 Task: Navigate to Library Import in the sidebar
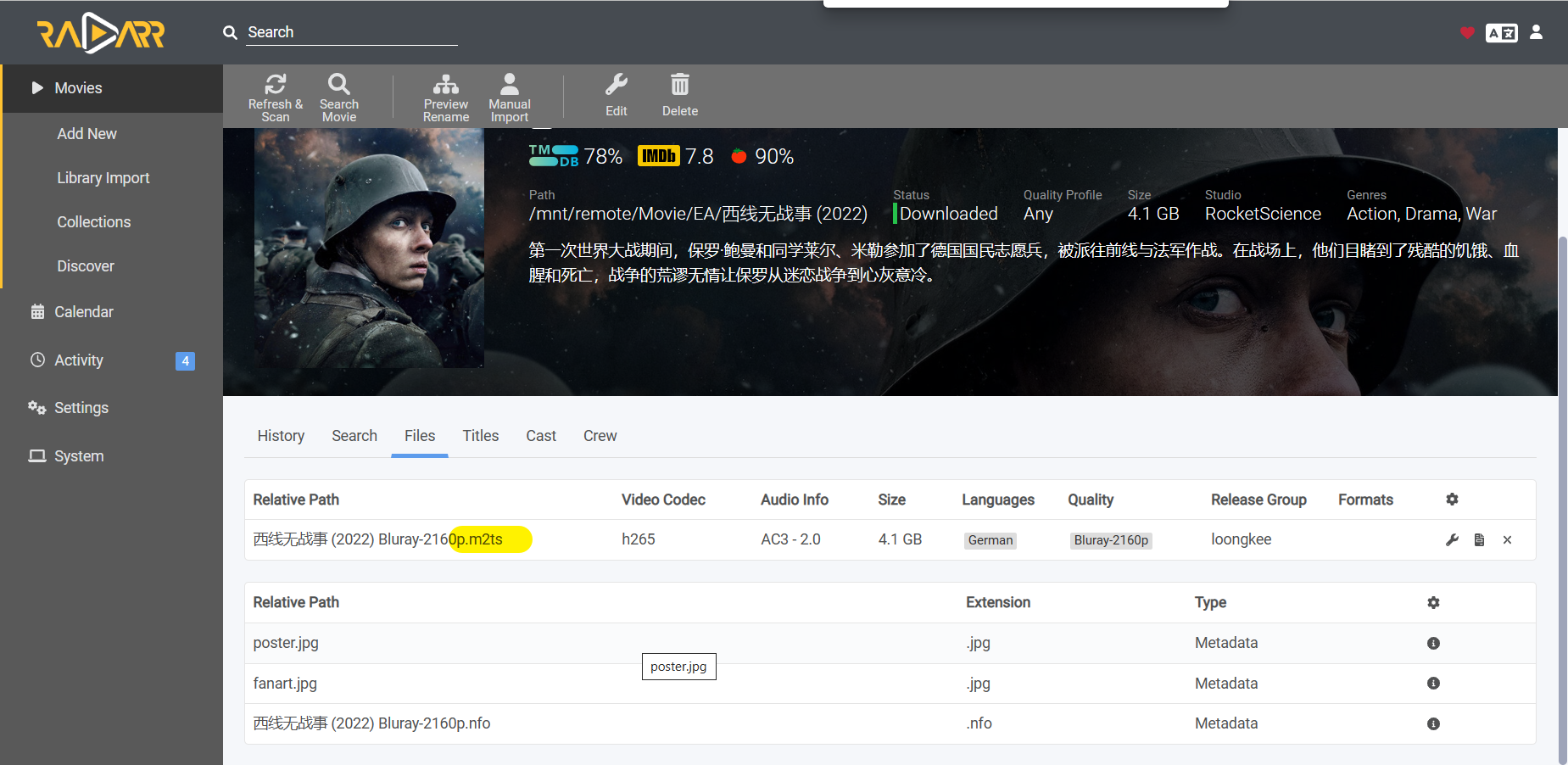pos(103,177)
